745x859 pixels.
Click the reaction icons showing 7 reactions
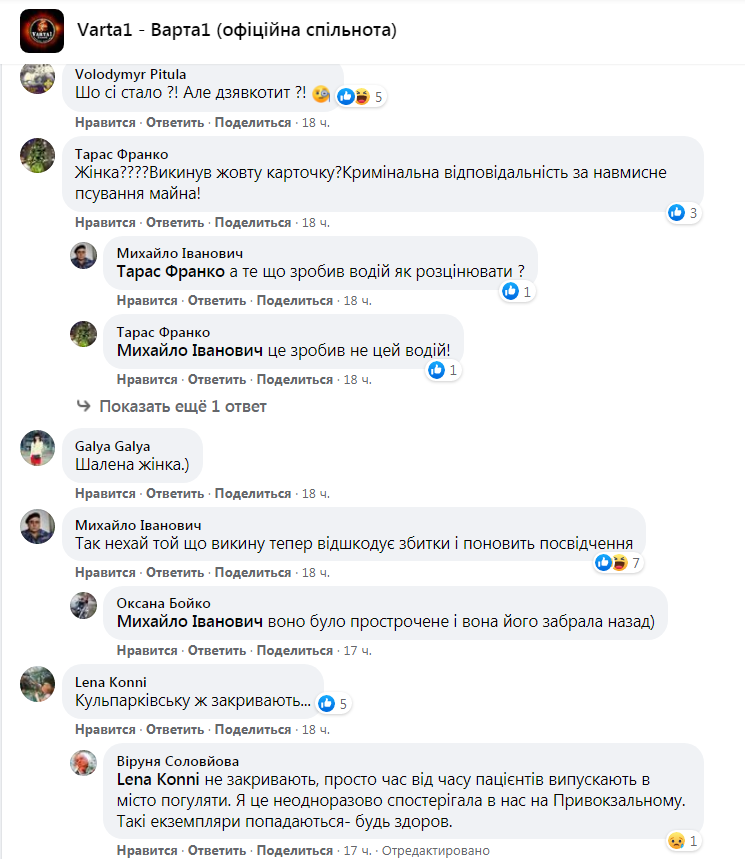[611, 562]
